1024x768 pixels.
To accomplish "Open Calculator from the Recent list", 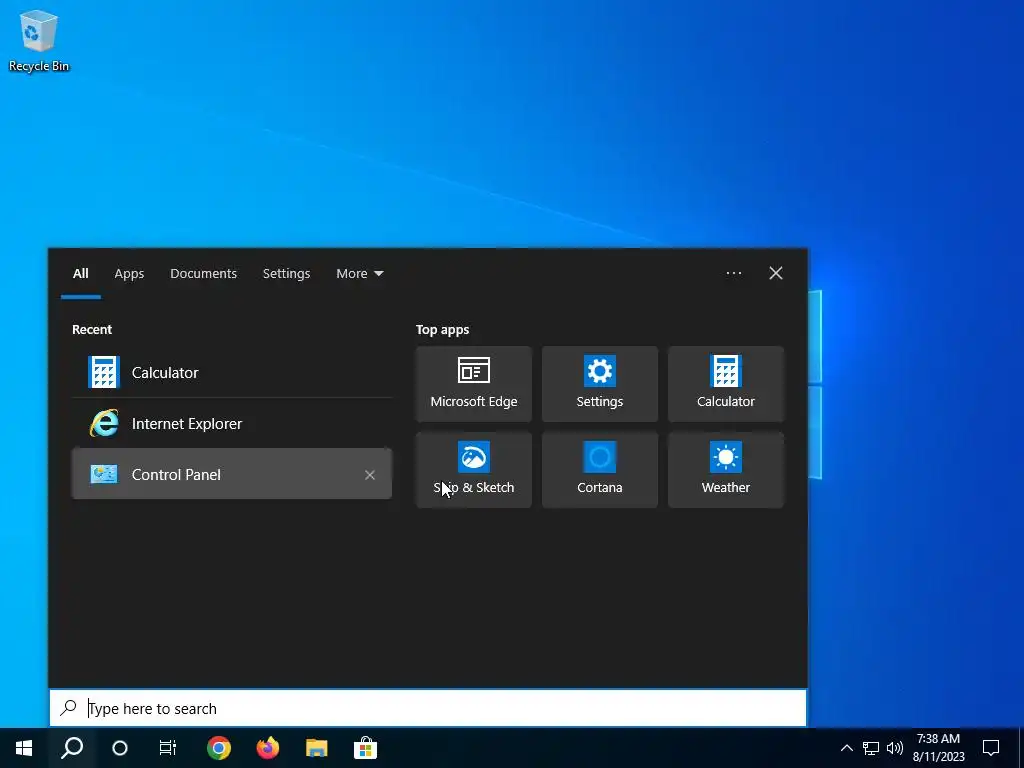I will pyautogui.click(x=232, y=372).
